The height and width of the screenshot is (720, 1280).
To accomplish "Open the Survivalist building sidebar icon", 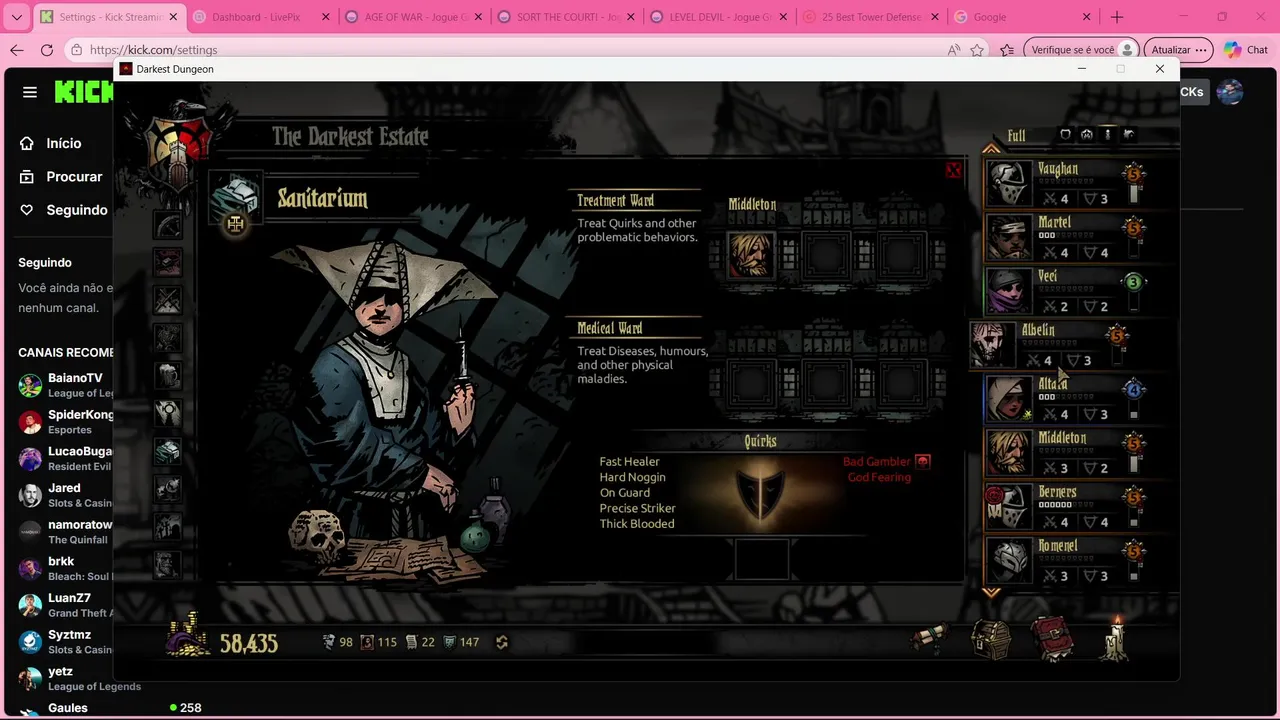I will pyautogui.click(x=167, y=338).
